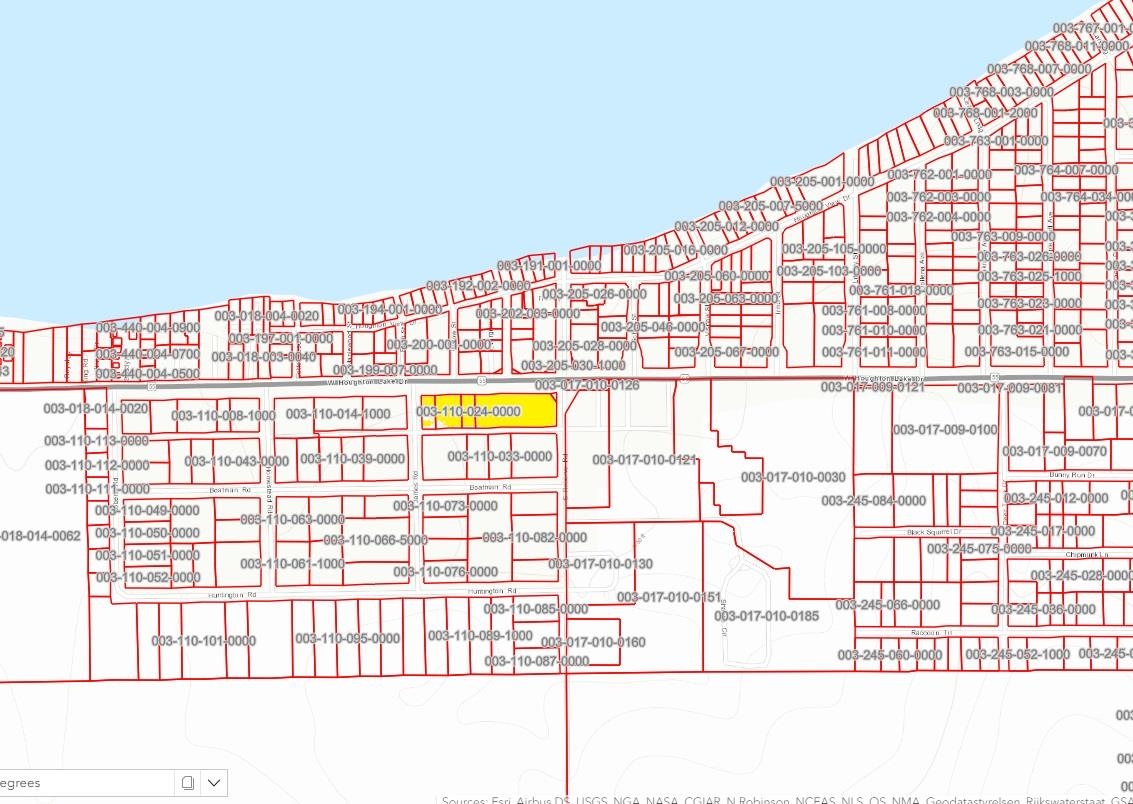
Task: Open the Esri sources attribution text
Action: click(x=786, y=799)
